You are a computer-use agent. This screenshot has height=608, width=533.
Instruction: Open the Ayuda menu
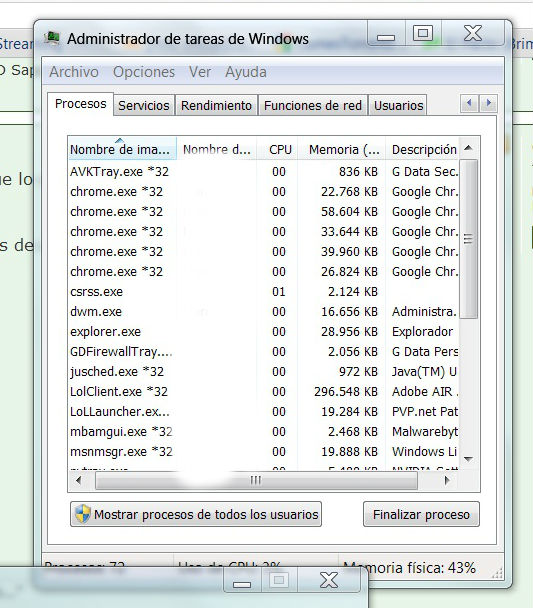[x=246, y=72]
